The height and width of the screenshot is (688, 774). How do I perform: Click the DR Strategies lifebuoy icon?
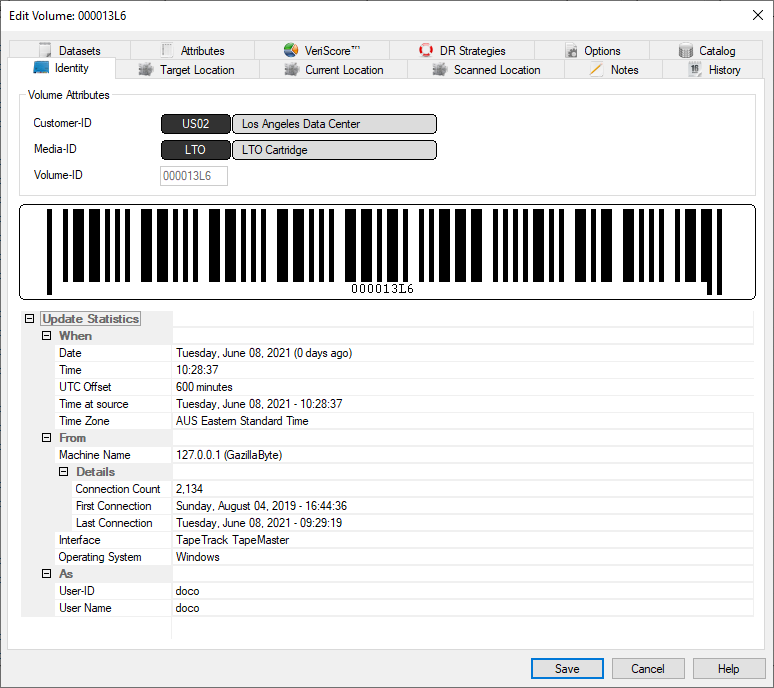click(x=426, y=50)
